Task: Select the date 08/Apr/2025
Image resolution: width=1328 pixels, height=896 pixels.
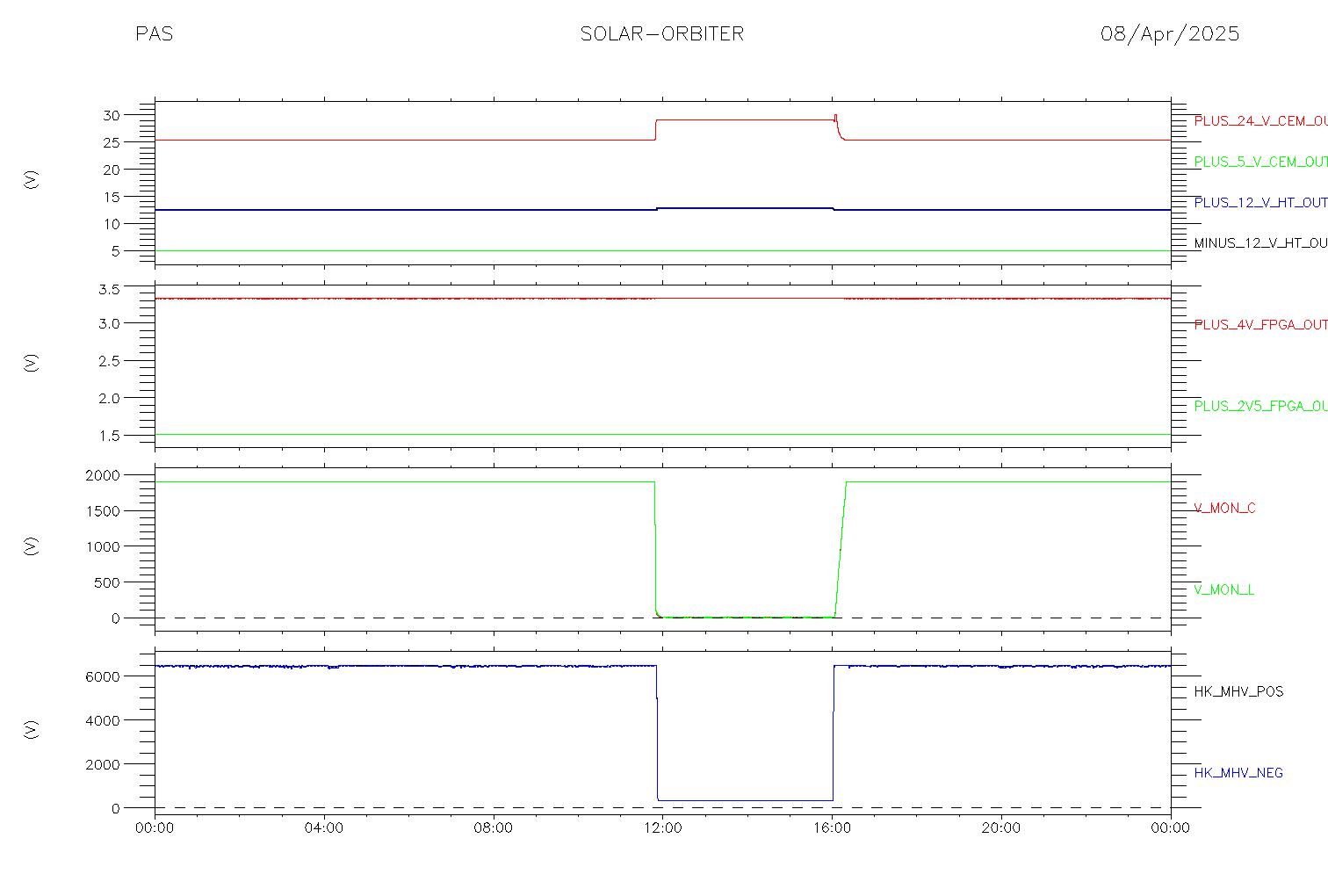Action: pyautogui.click(x=1170, y=33)
